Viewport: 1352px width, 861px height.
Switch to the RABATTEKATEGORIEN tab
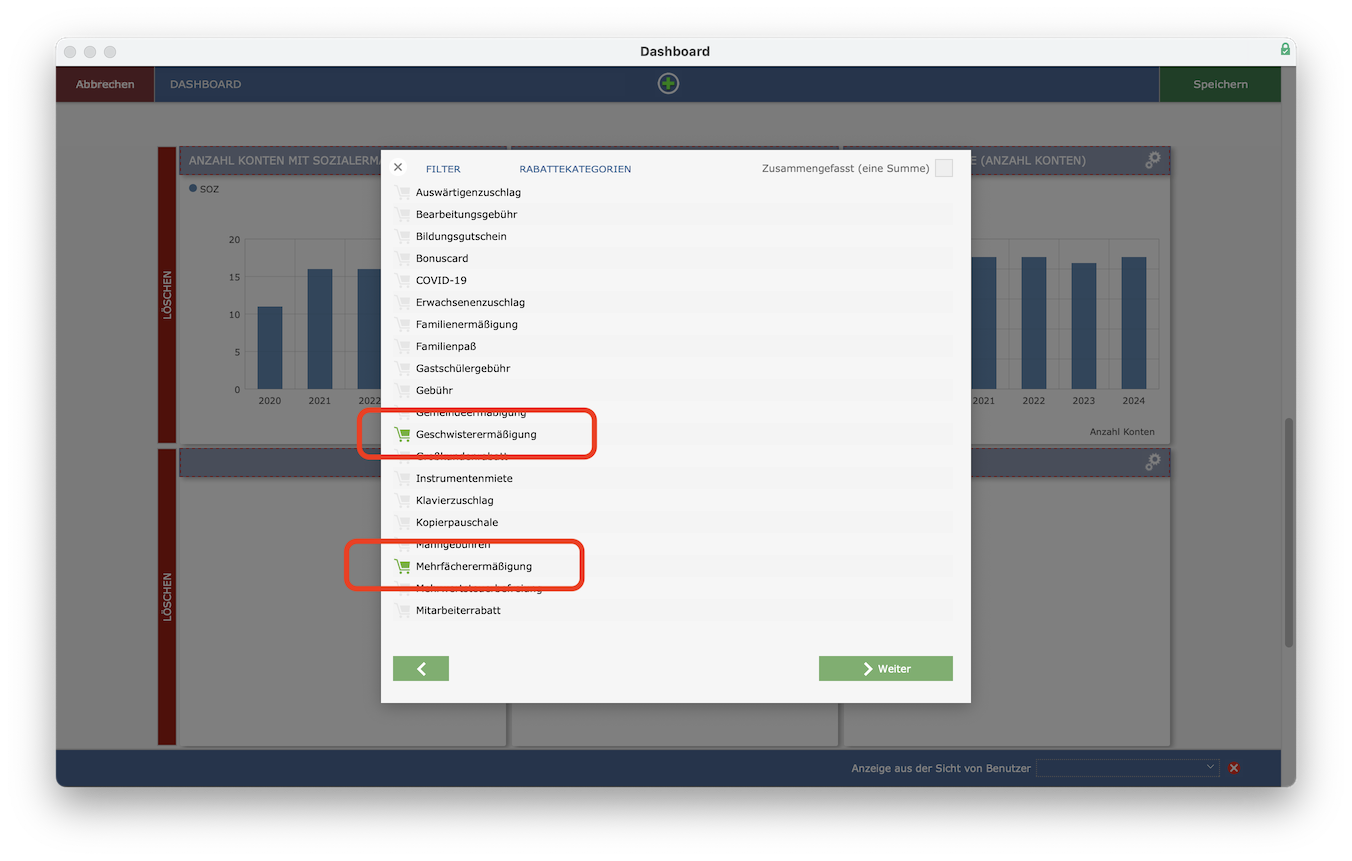click(575, 169)
